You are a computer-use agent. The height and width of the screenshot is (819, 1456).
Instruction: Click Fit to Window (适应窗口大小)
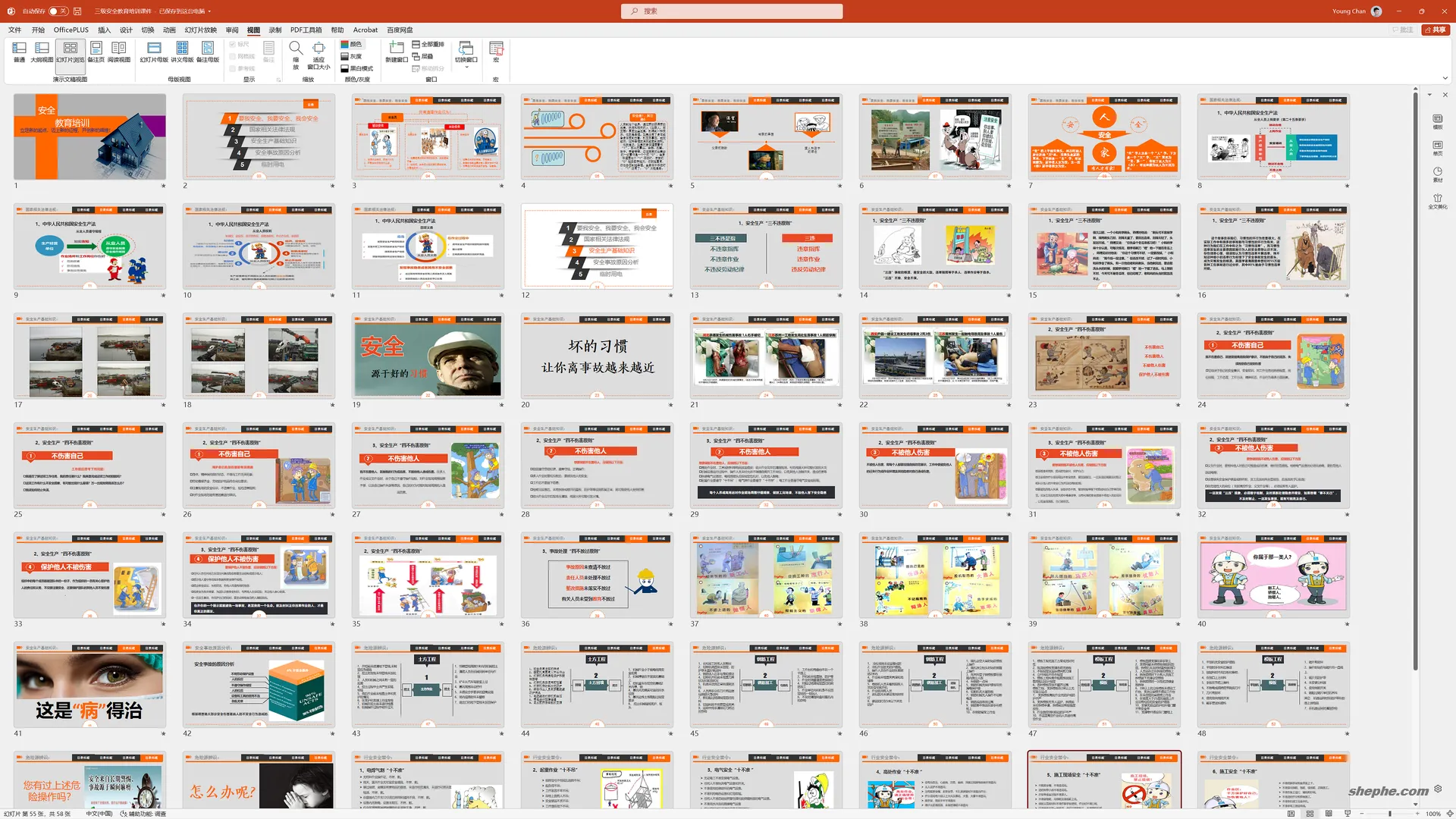[x=318, y=52]
